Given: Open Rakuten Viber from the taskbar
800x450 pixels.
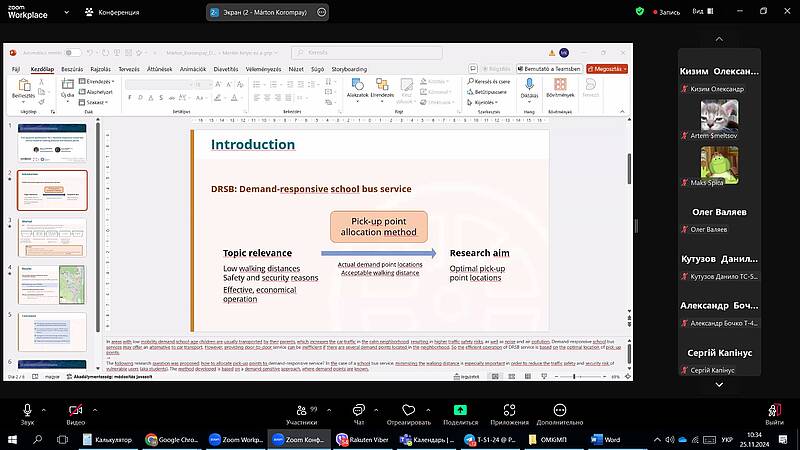Looking at the screenshot, I should [x=363, y=439].
